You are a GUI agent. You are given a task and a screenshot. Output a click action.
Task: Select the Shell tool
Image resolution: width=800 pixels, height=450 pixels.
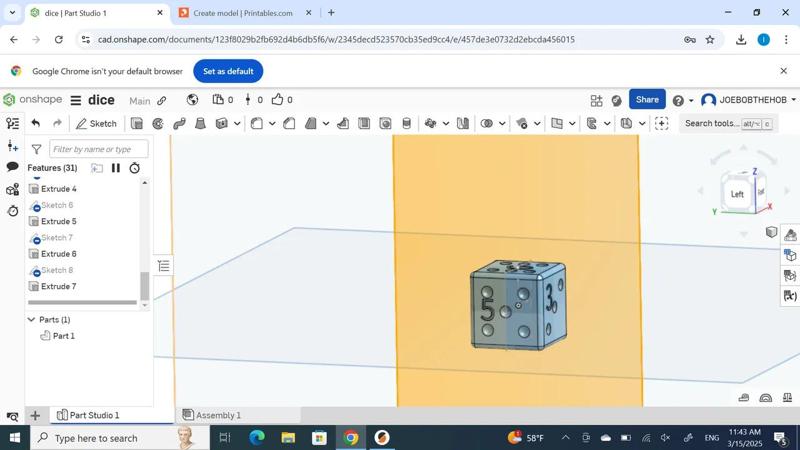tap(364, 123)
